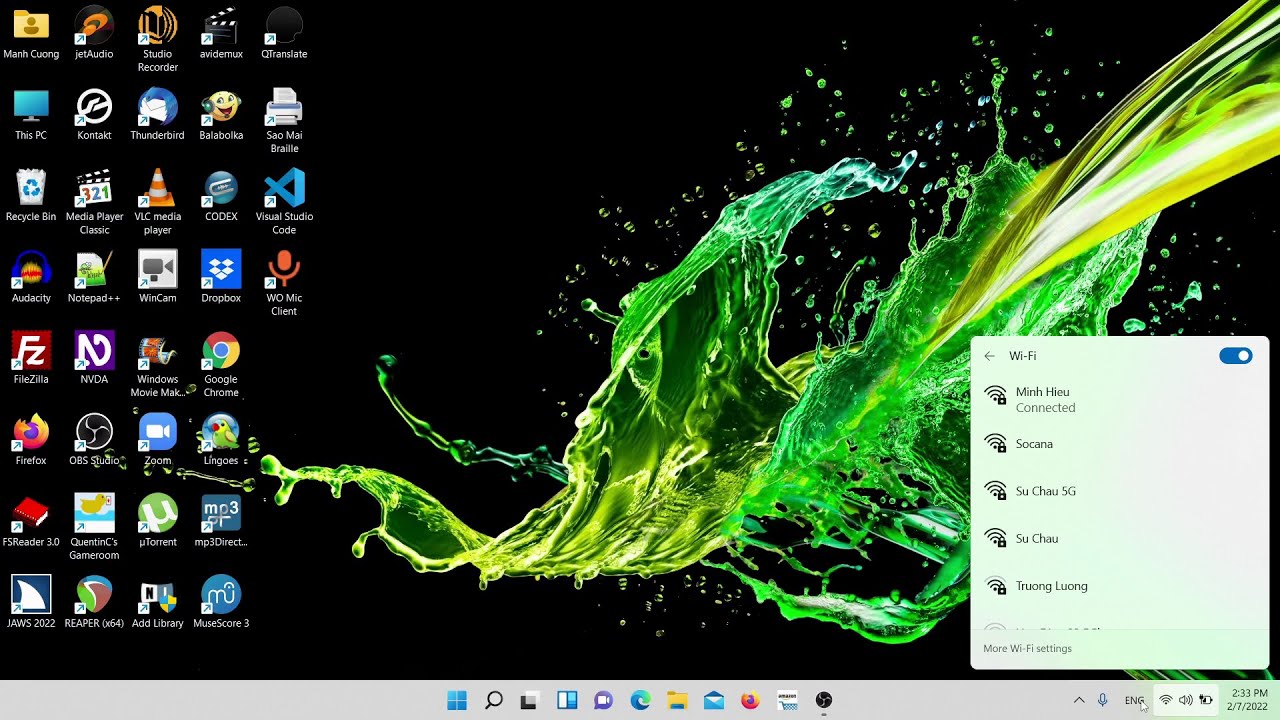Launch Microsoft Edge from the taskbar

pyautogui.click(x=640, y=700)
